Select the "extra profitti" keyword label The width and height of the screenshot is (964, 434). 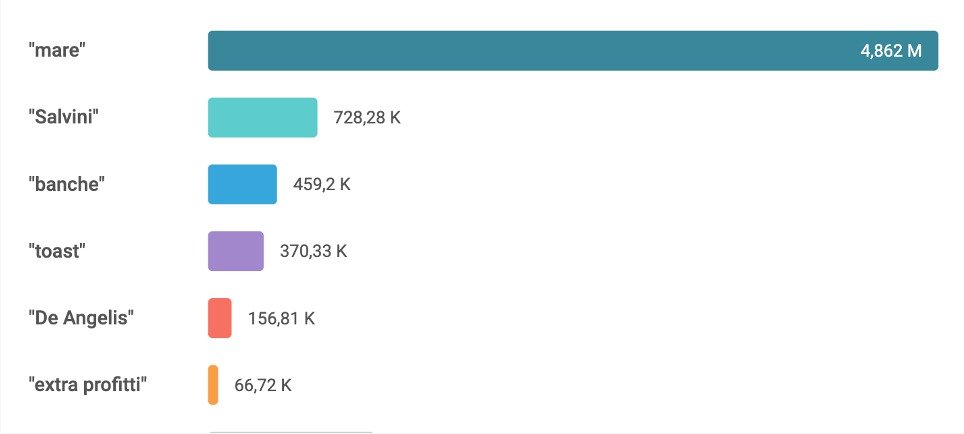coord(88,385)
